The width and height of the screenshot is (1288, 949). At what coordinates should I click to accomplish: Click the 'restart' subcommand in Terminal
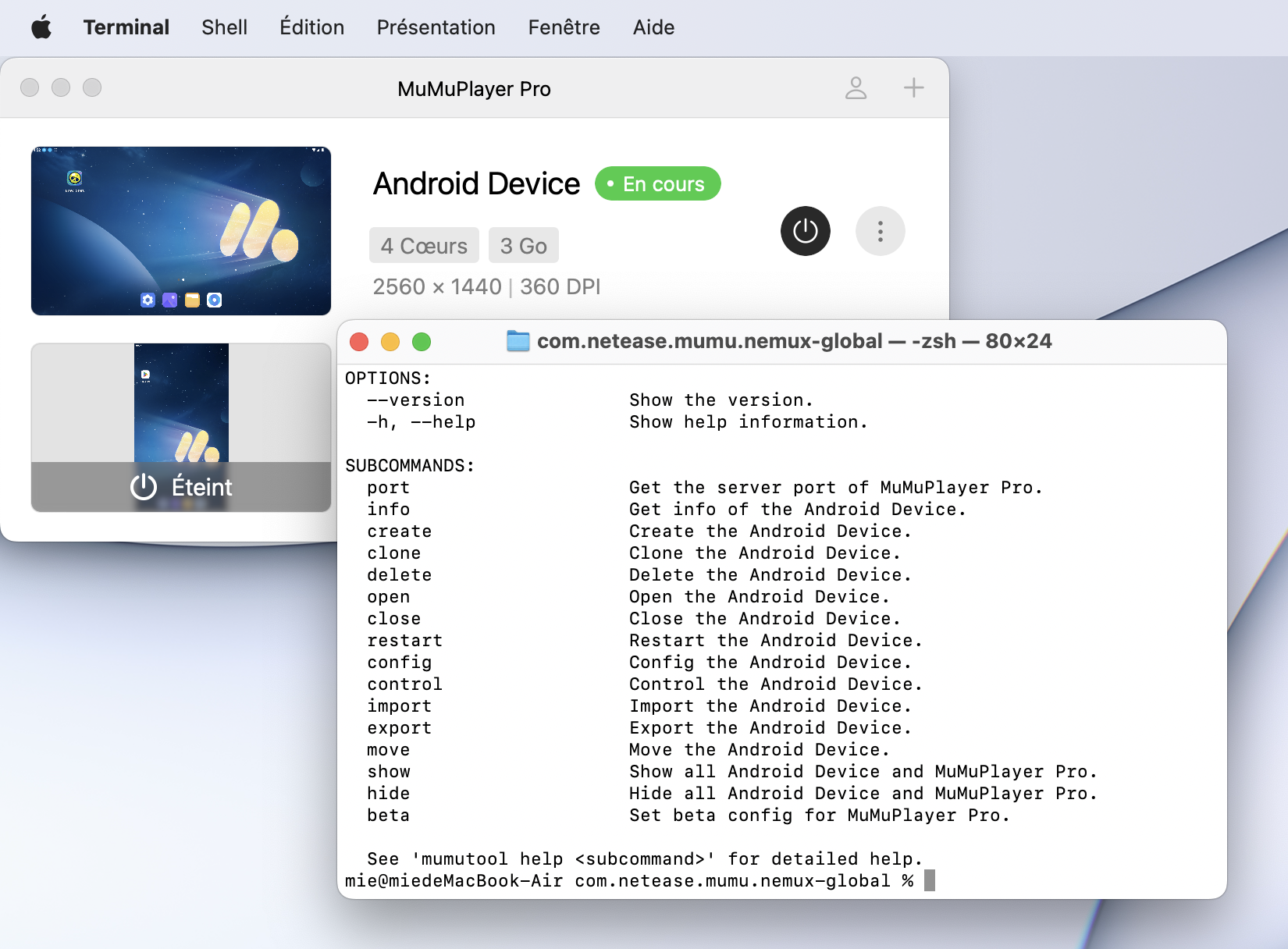404,641
